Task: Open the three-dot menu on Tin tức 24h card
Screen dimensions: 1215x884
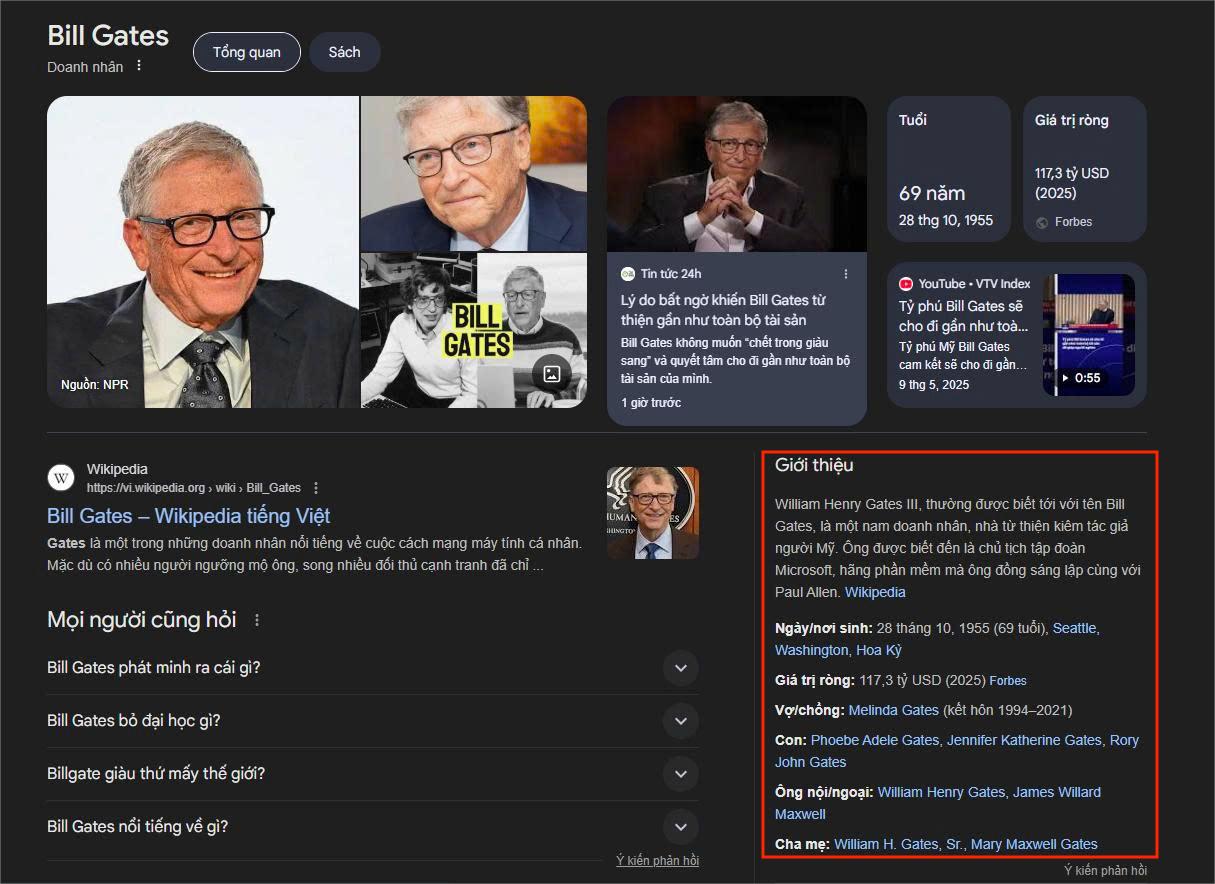Action: 846,274
